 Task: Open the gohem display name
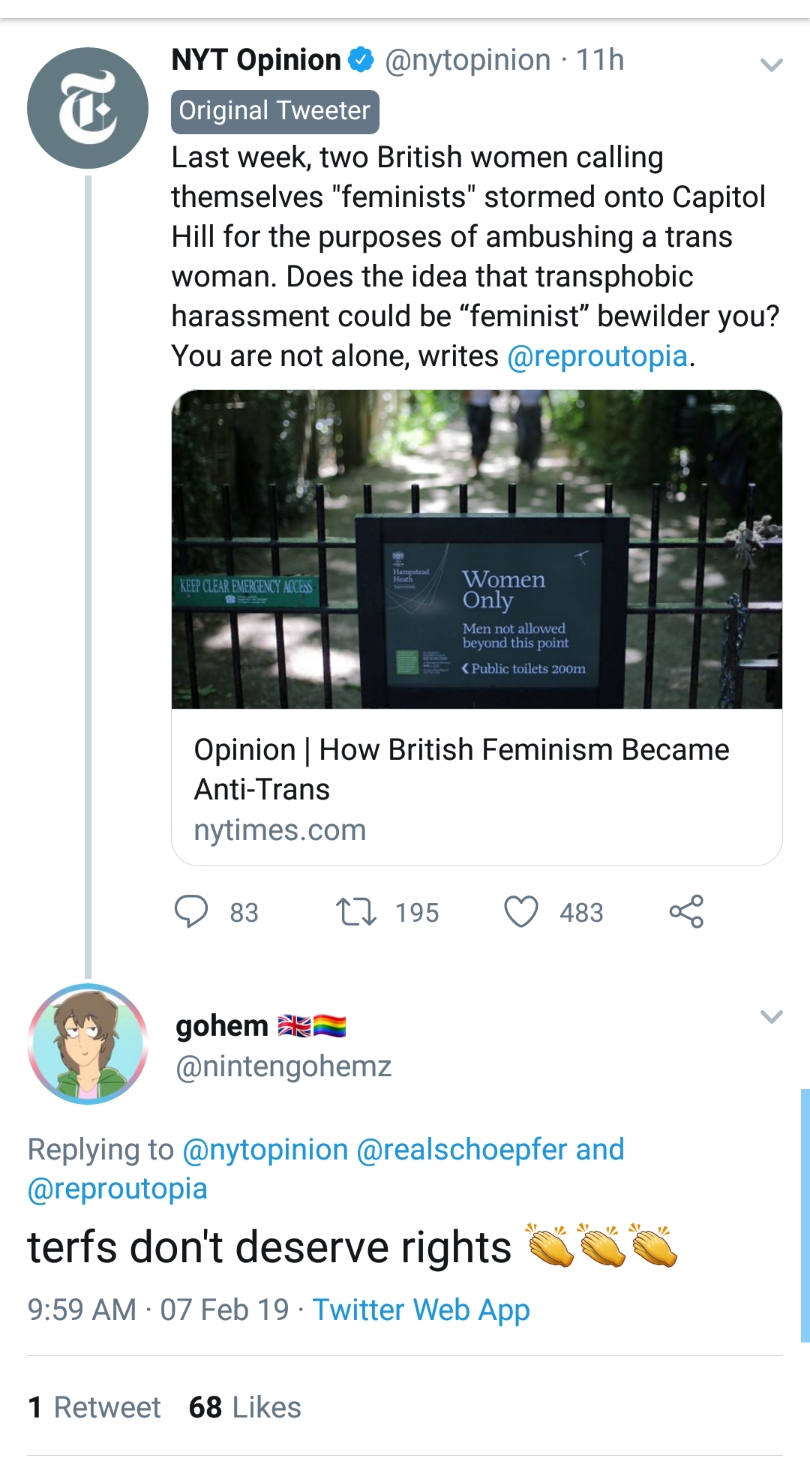pos(222,1025)
